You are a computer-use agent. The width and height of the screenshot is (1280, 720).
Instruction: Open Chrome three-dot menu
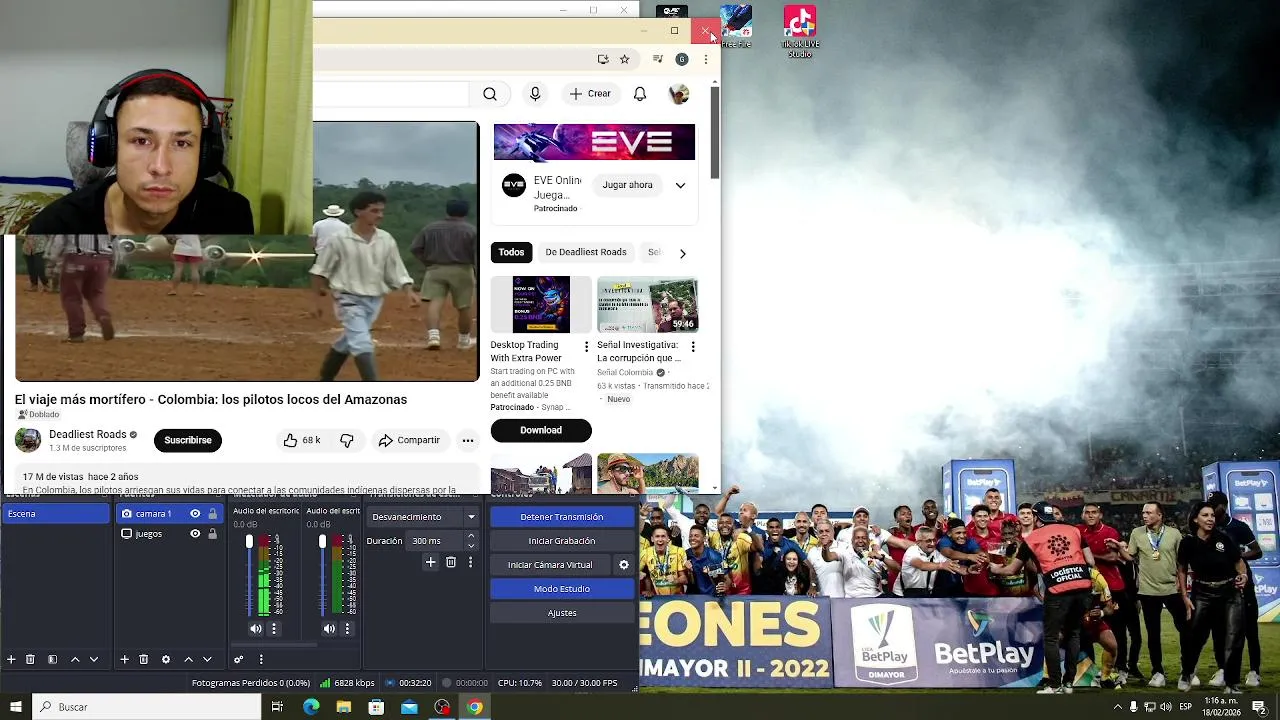706,59
